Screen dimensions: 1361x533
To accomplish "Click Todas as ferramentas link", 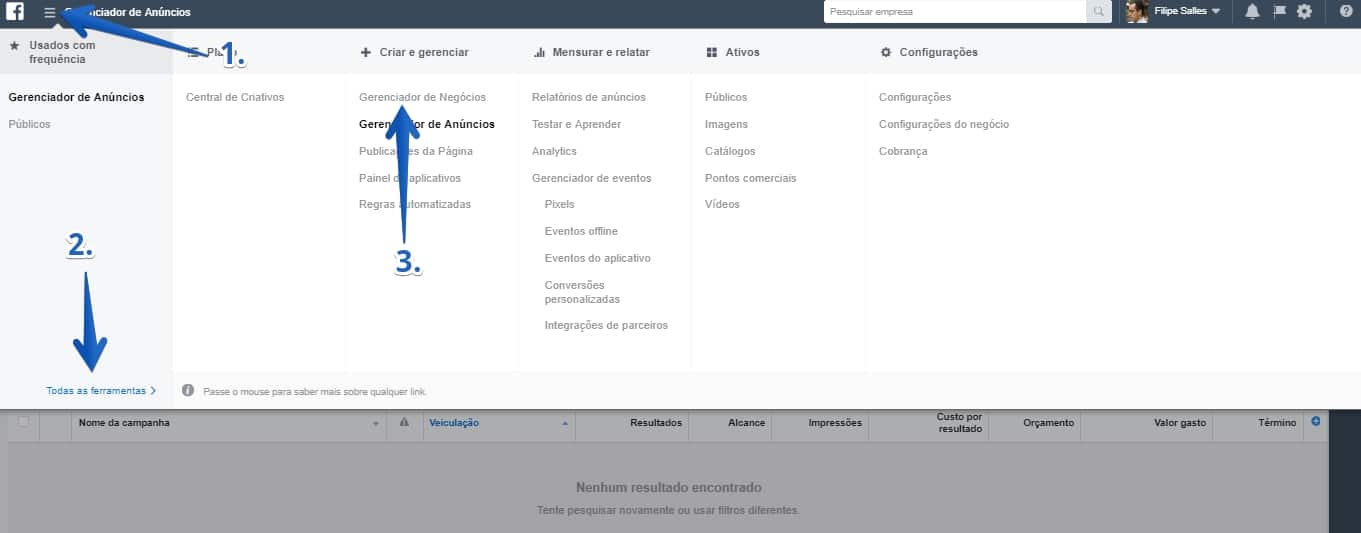I will [101, 391].
